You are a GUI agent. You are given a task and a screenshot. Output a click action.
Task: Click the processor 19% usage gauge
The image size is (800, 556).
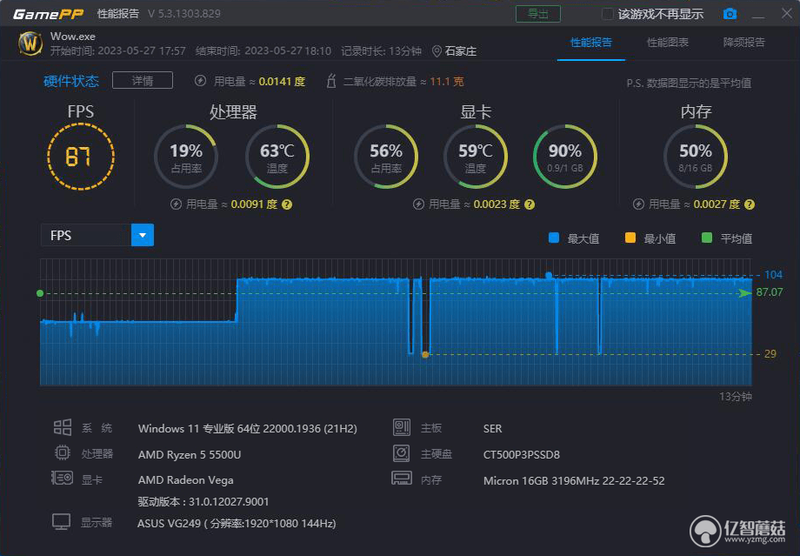pyautogui.click(x=186, y=157)
